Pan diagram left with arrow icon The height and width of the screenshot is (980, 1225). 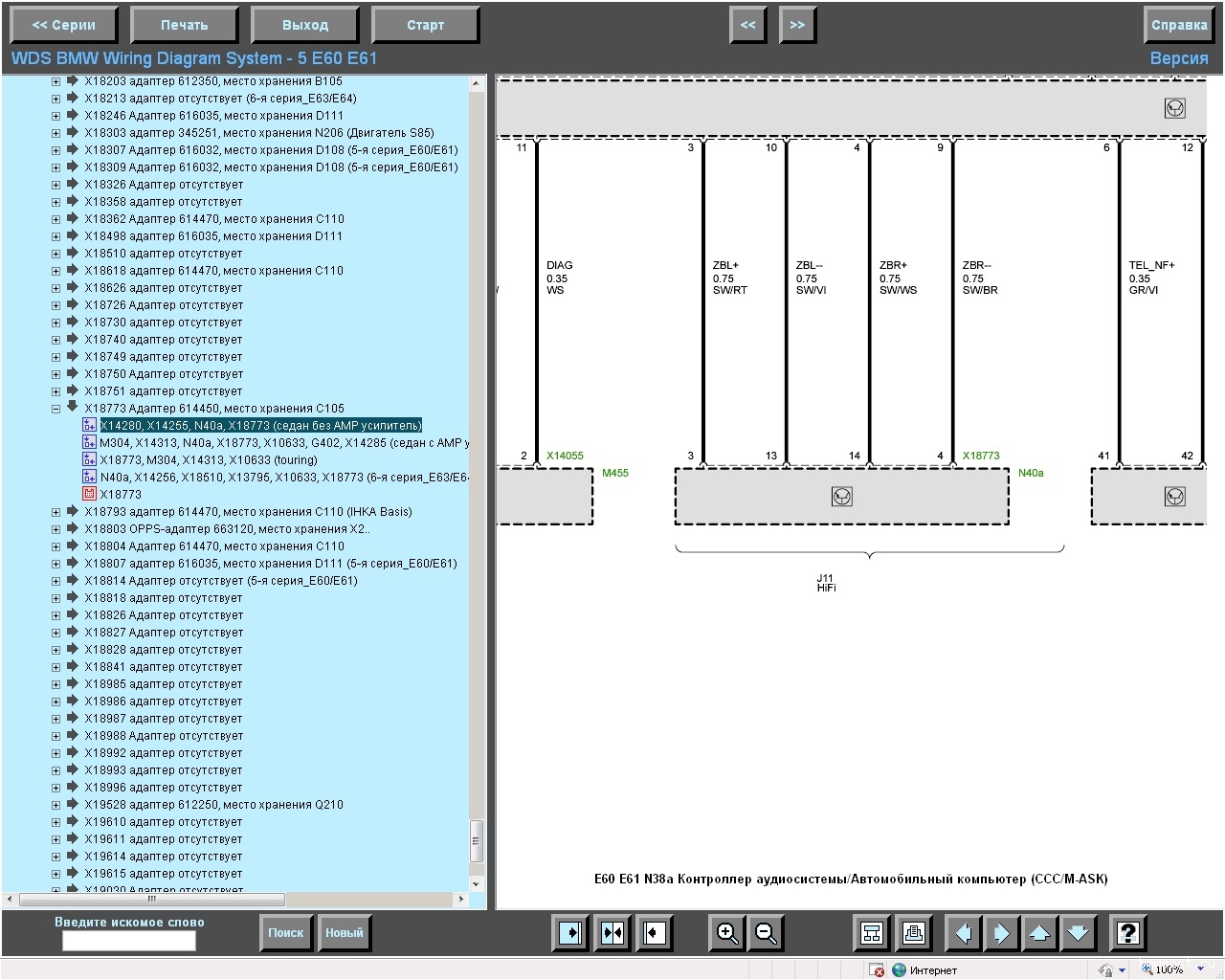click(x=964, y=932)
